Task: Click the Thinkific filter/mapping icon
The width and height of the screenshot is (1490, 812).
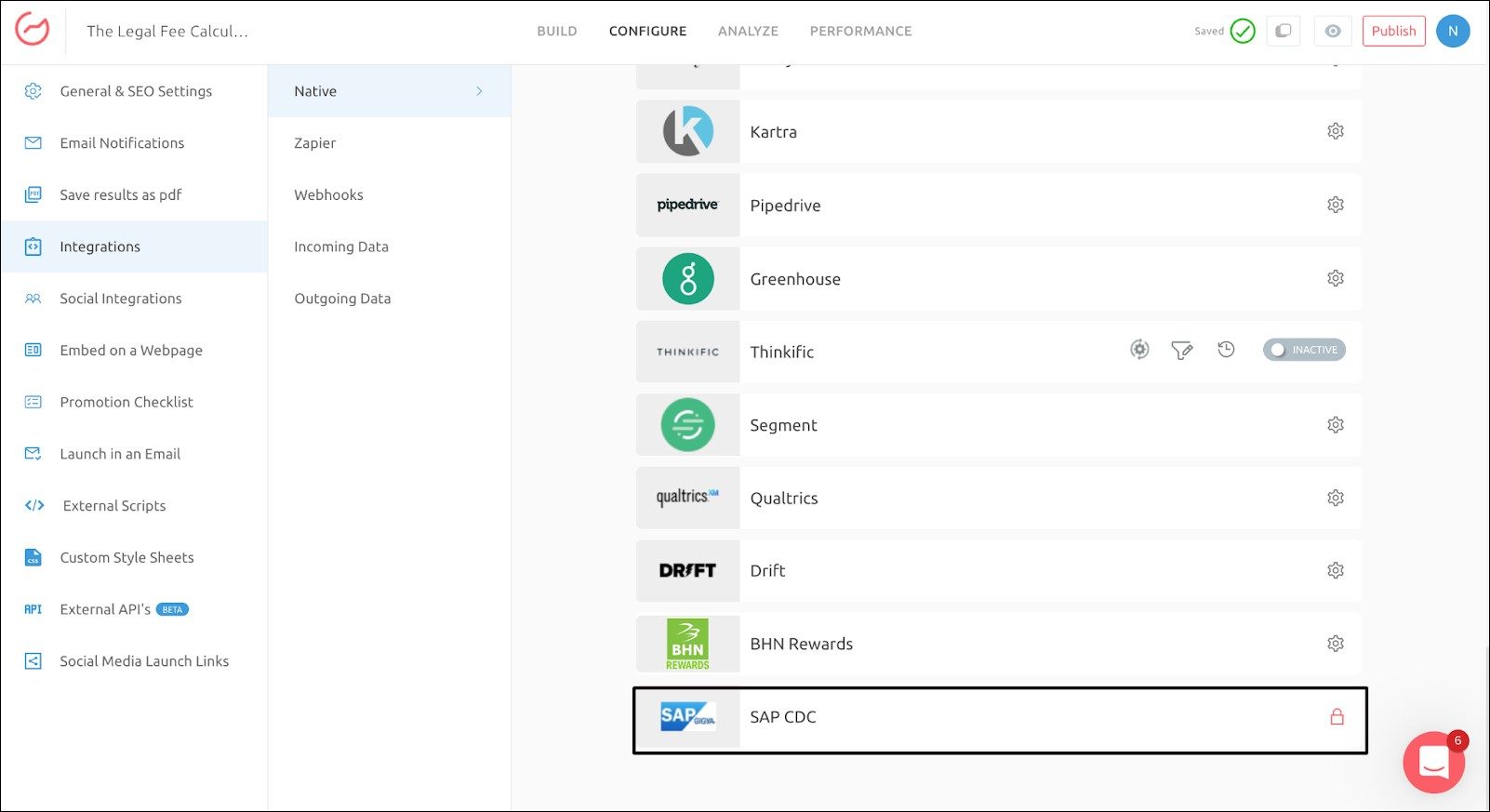Action: pyautogui.click(x=1181, y=351)
